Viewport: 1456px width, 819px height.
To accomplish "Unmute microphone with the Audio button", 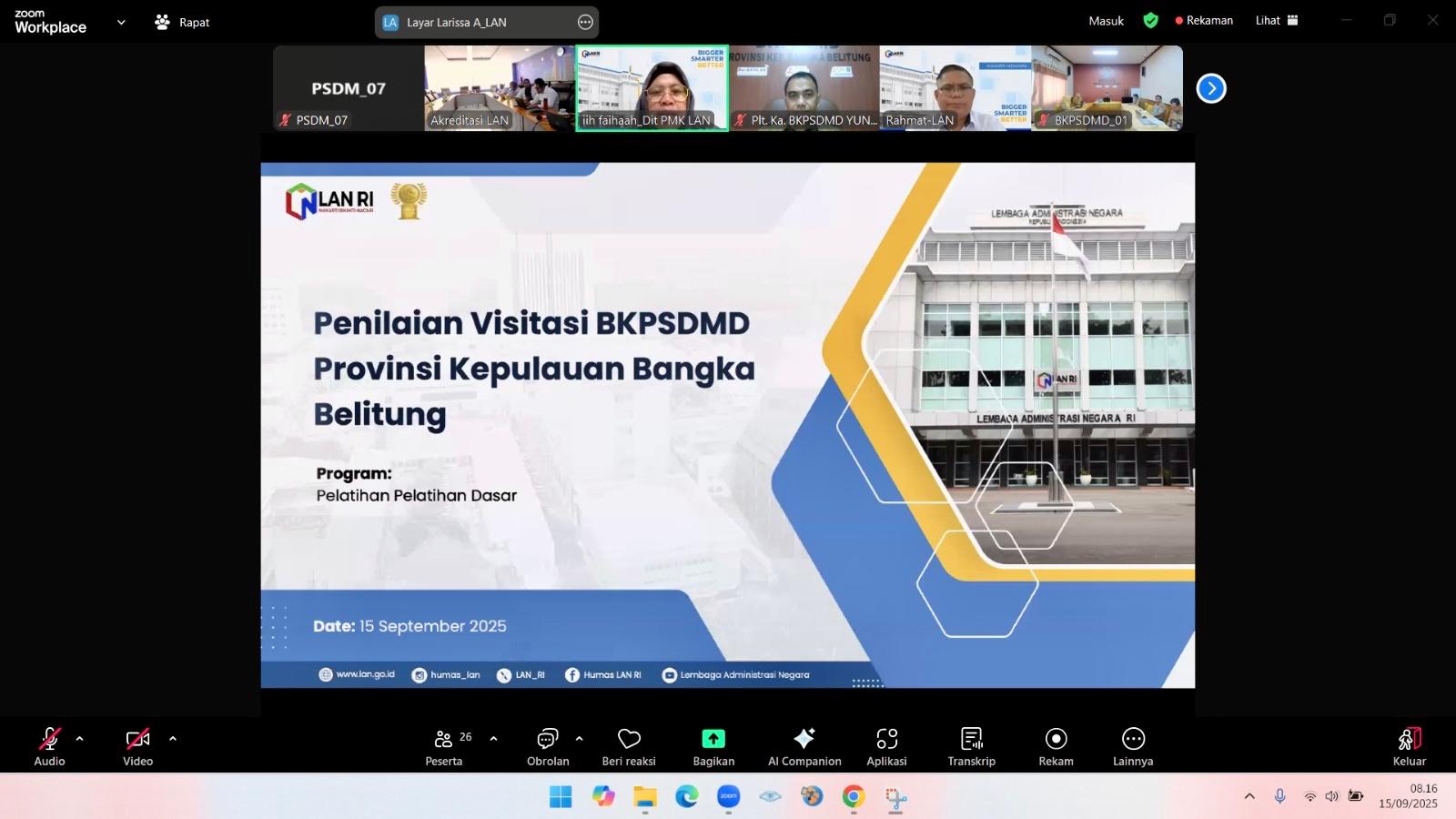I will (x=49, y=746).
